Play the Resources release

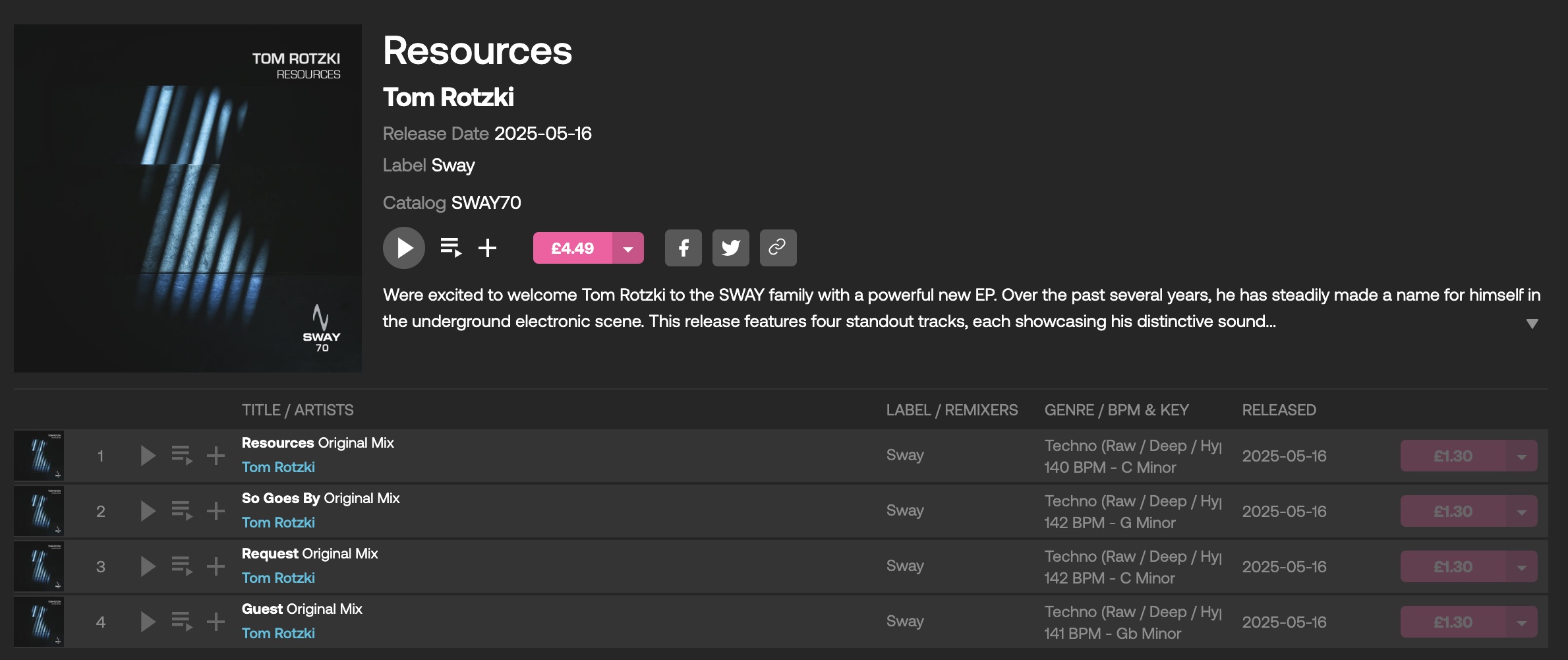tap(403, 248)
